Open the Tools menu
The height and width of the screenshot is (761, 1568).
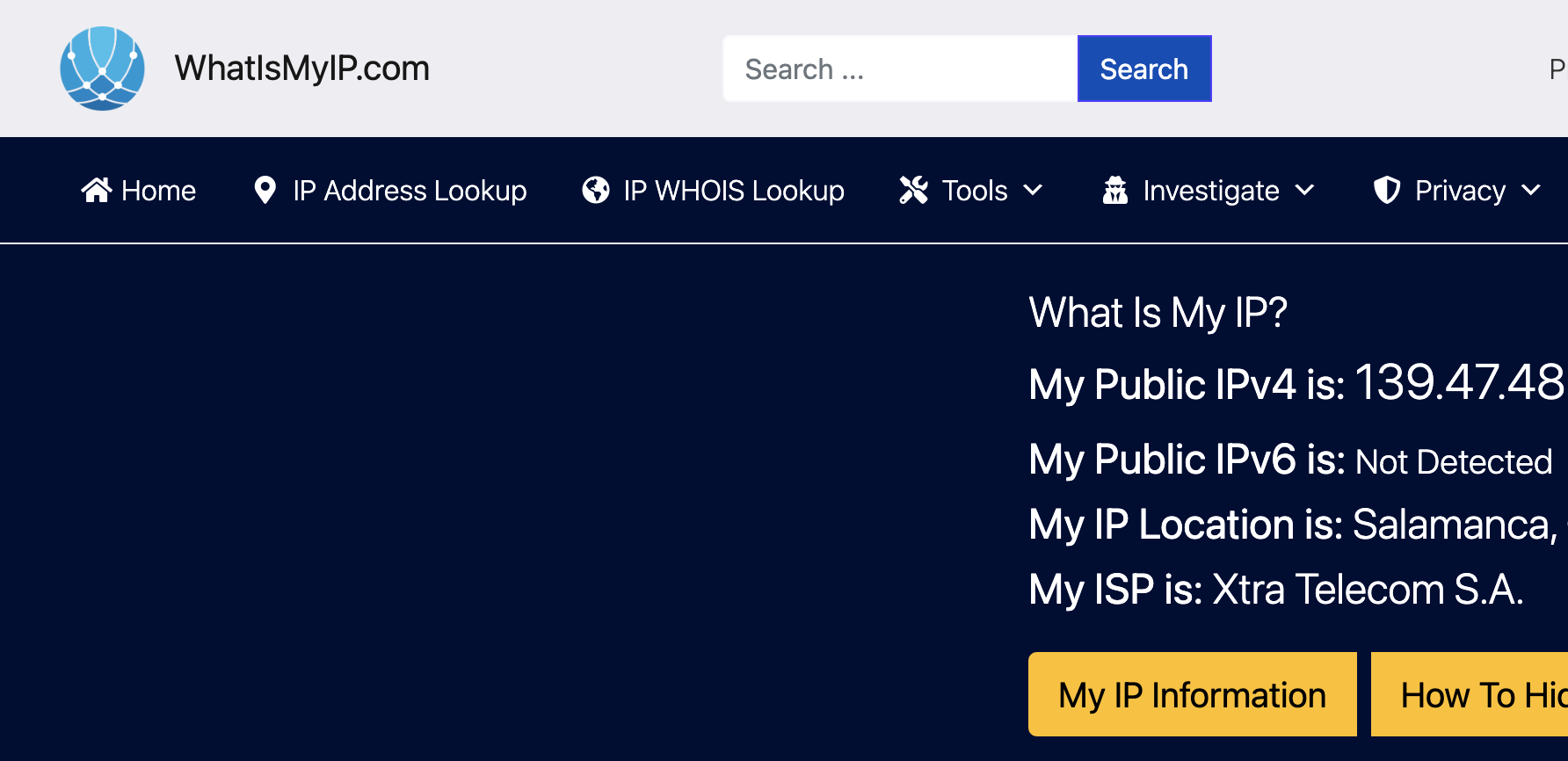pyautogui.click(x=974, y=191)
